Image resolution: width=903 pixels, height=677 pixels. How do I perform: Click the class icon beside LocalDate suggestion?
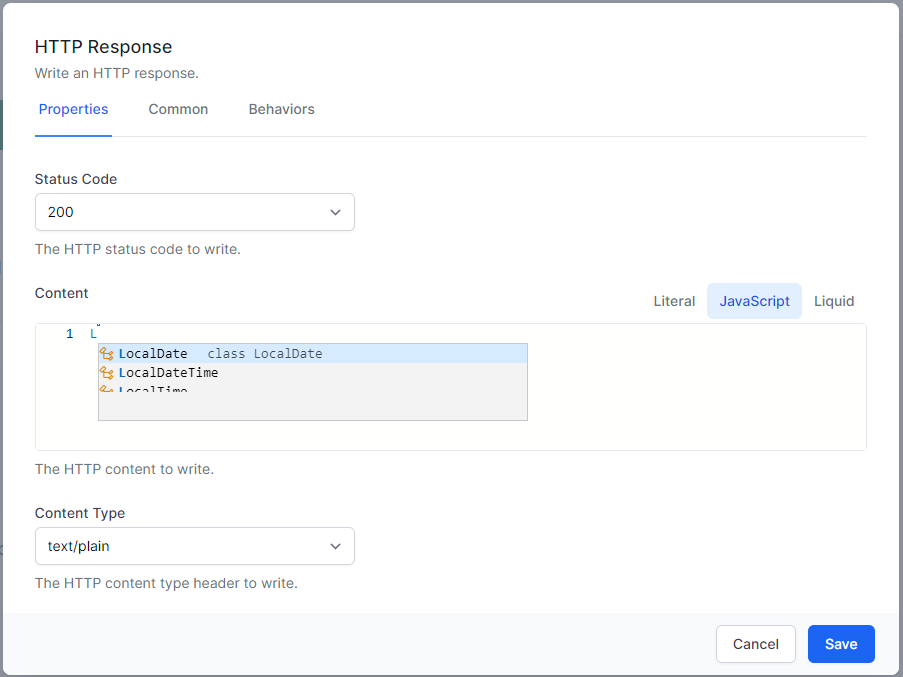[108, 353]
